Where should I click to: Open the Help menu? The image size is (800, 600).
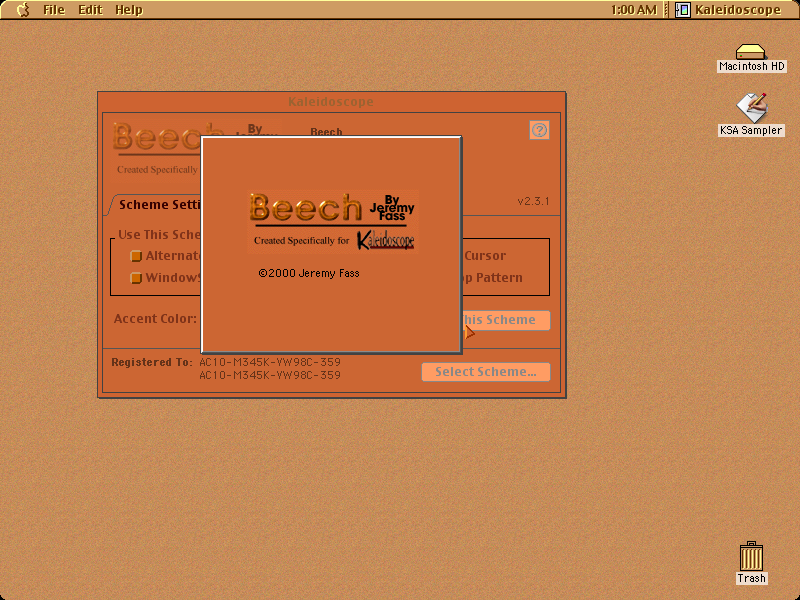coord(129,10)
